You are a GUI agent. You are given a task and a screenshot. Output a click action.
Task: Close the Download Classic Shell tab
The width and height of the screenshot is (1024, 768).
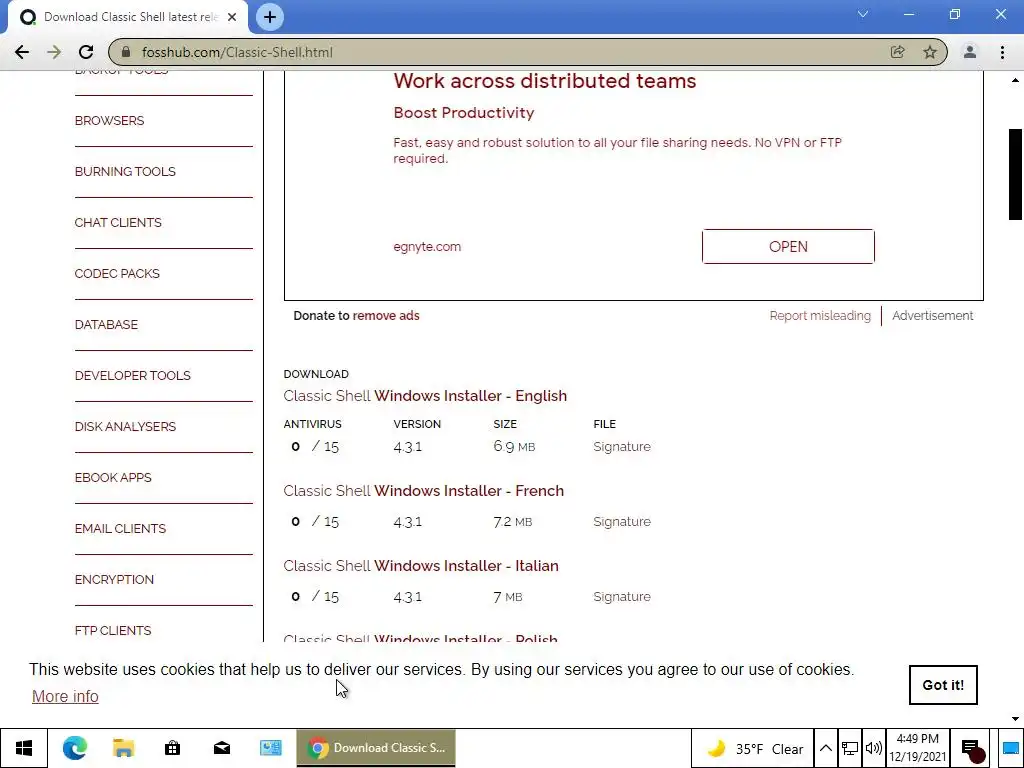coord(232,17)
